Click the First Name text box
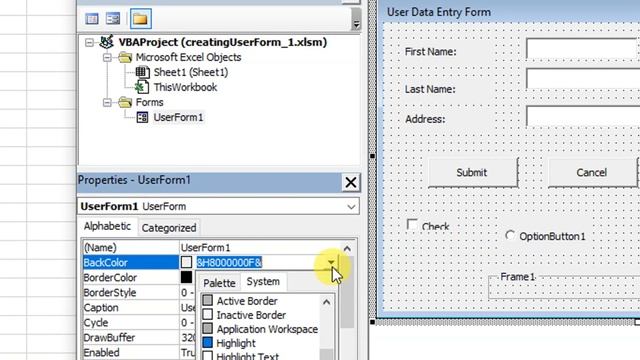 pos(582,49)
